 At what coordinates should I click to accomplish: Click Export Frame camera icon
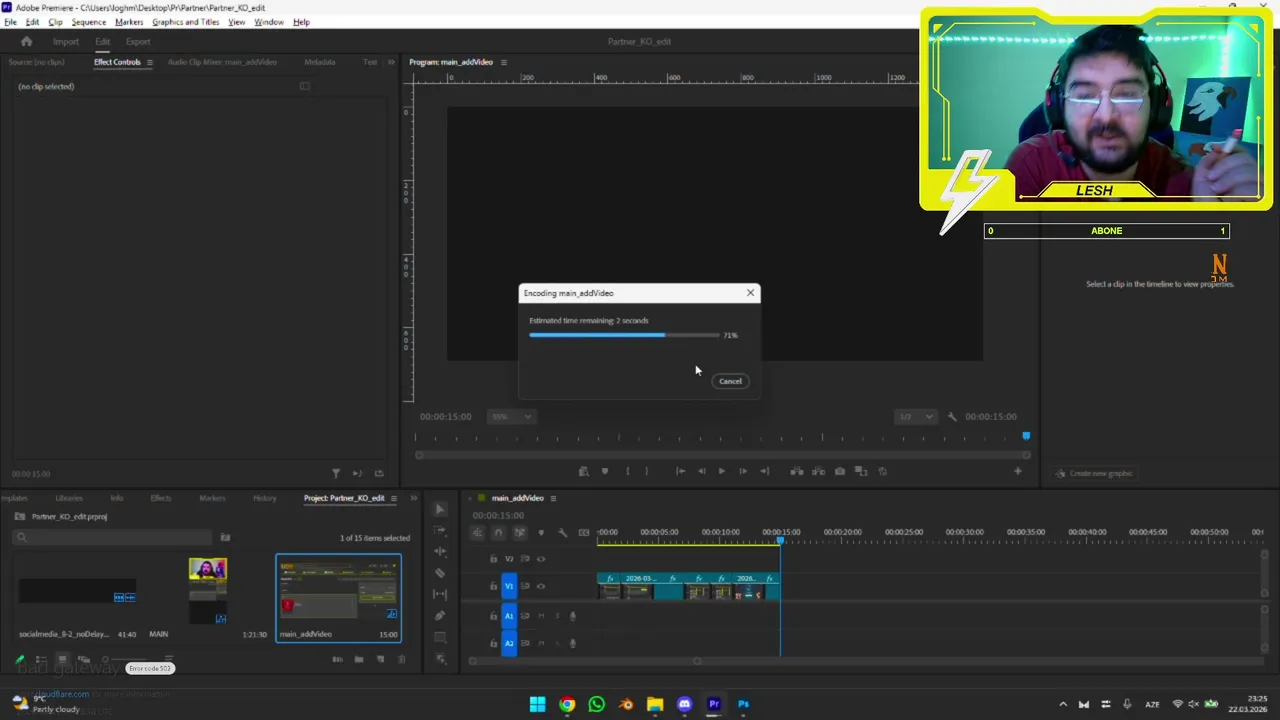click(x=840, y=471)
